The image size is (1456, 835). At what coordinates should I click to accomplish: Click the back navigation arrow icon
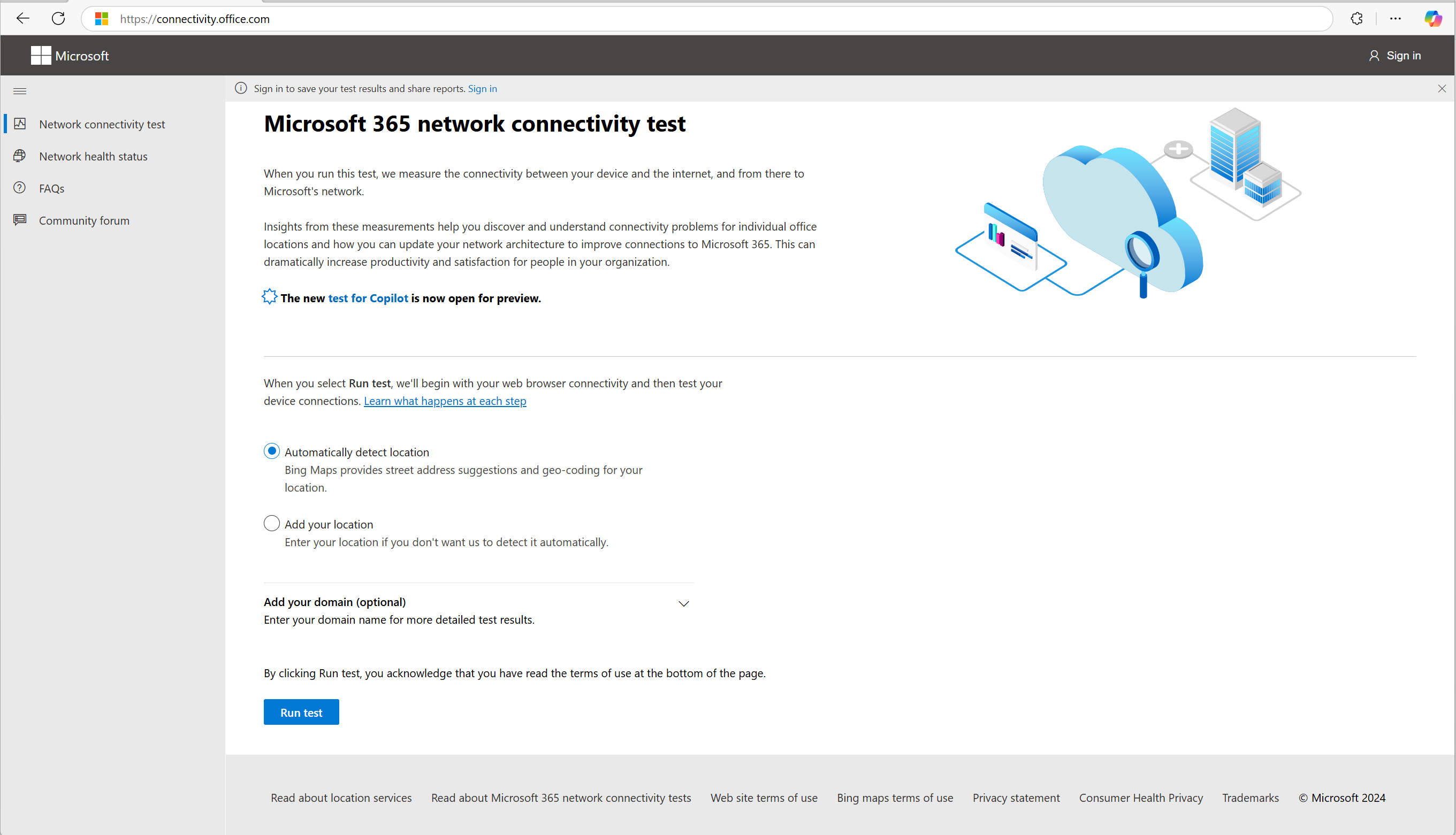pyautogui.click(x=22, y=19)
